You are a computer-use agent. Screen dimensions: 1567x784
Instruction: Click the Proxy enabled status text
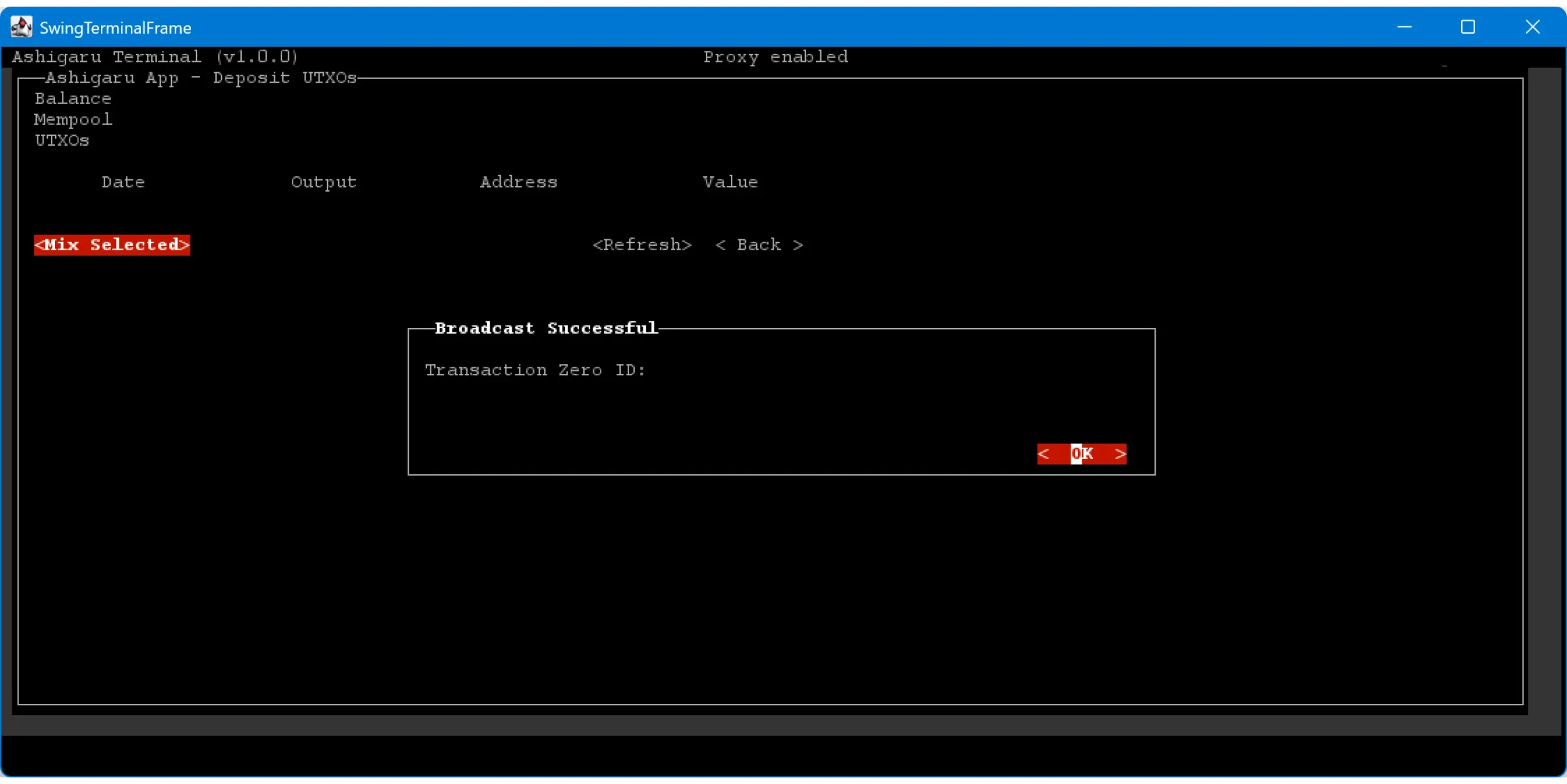776,57
